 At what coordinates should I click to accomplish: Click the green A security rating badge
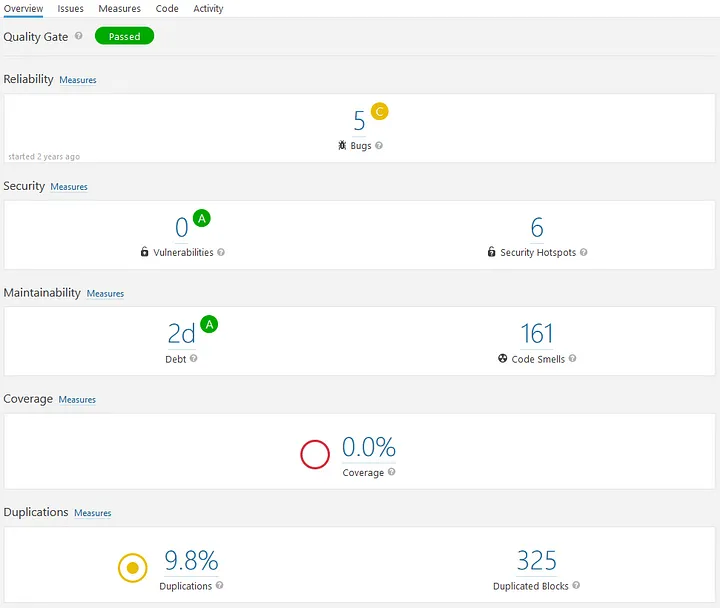click(x=202, y=218)
